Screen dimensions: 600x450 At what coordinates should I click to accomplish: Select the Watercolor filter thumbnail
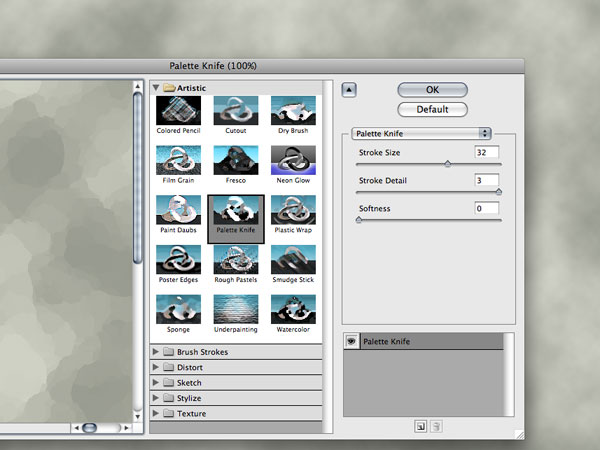click(x=293, y=309)
